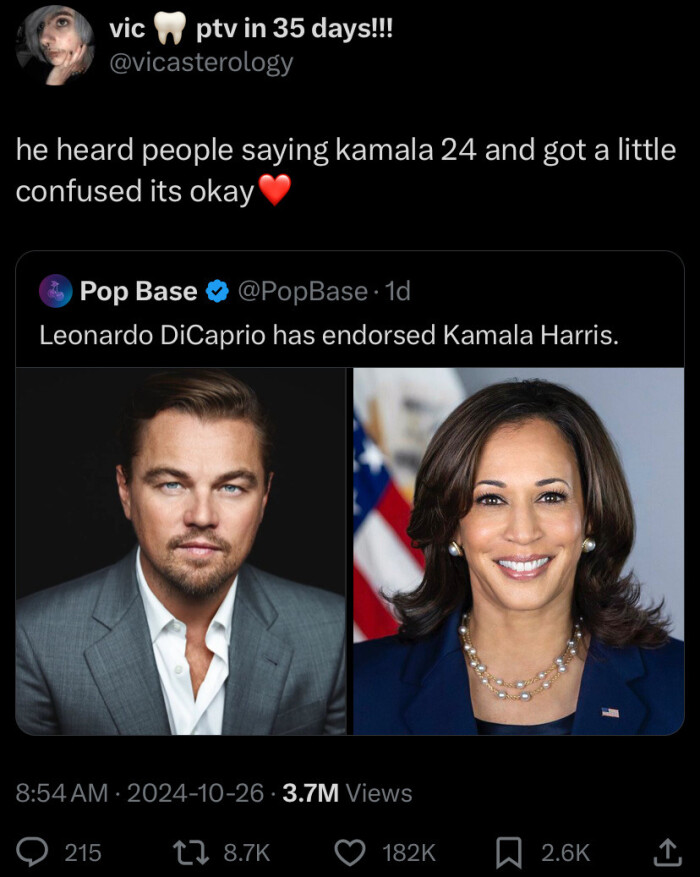Open the 8:54 AM timestamp
Viewport: 700px width, 877px height.
(61, 793)
